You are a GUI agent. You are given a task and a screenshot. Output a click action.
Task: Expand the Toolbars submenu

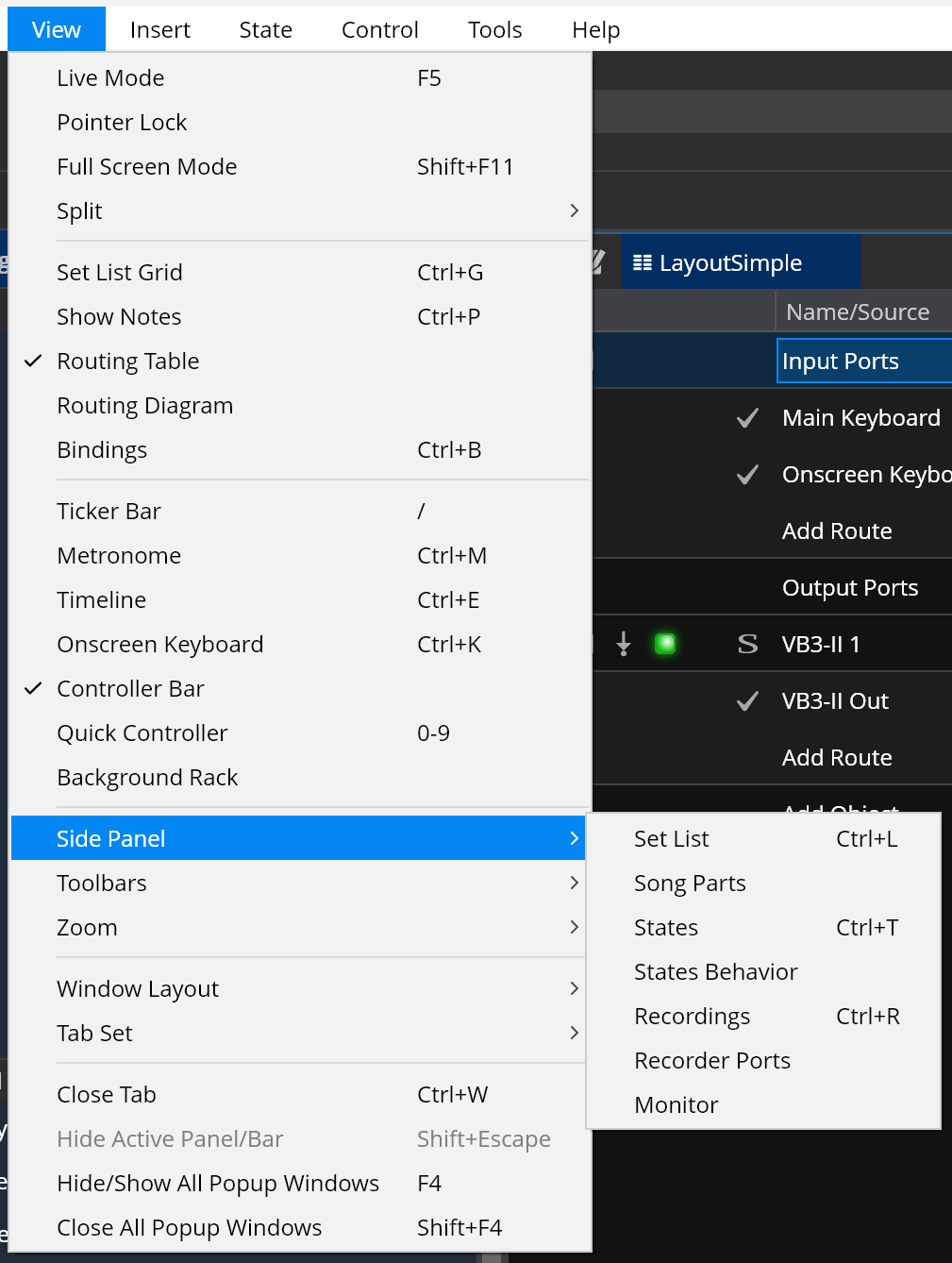(102, 883)
